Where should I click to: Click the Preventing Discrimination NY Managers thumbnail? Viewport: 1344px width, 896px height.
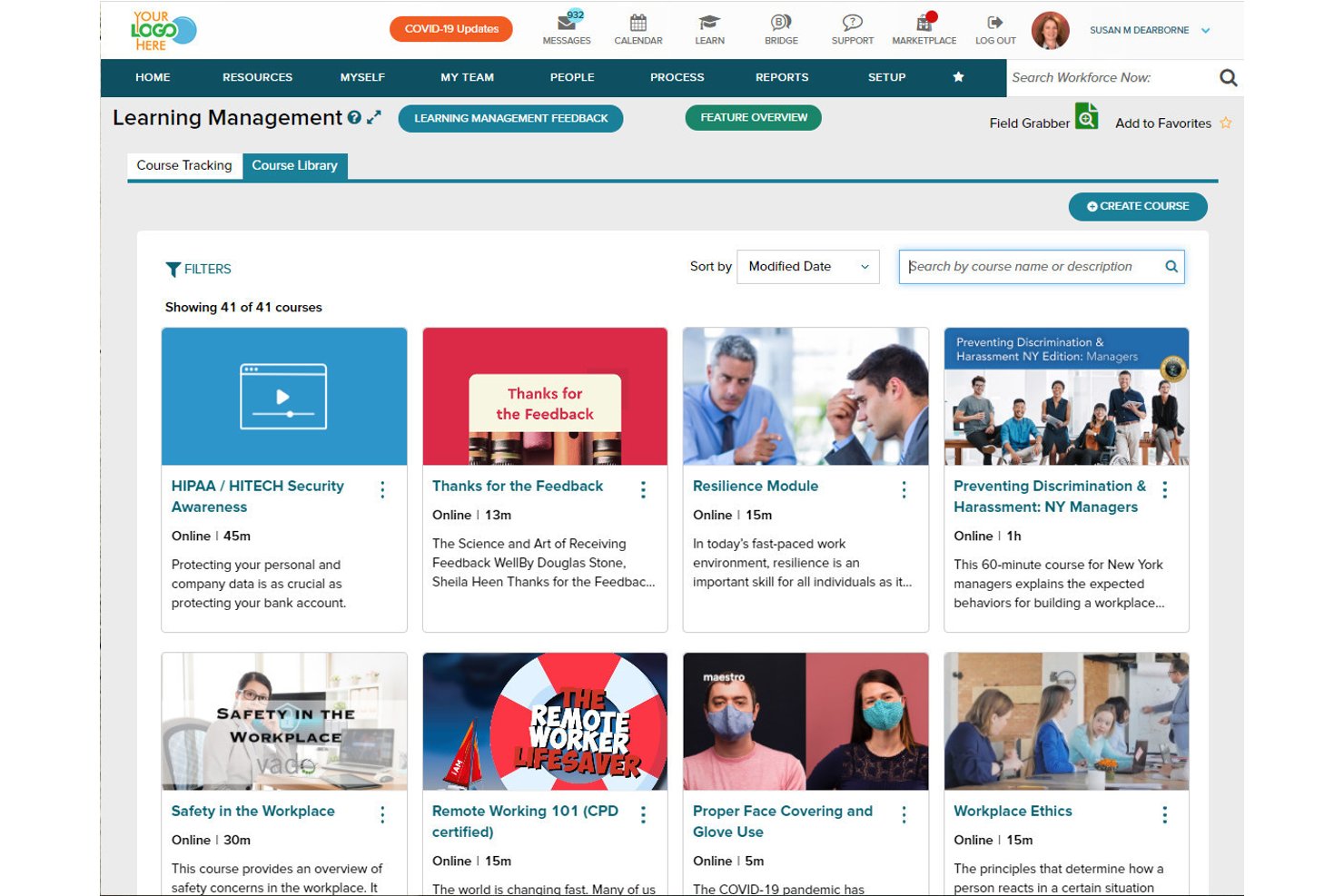tap(1066, 397)
